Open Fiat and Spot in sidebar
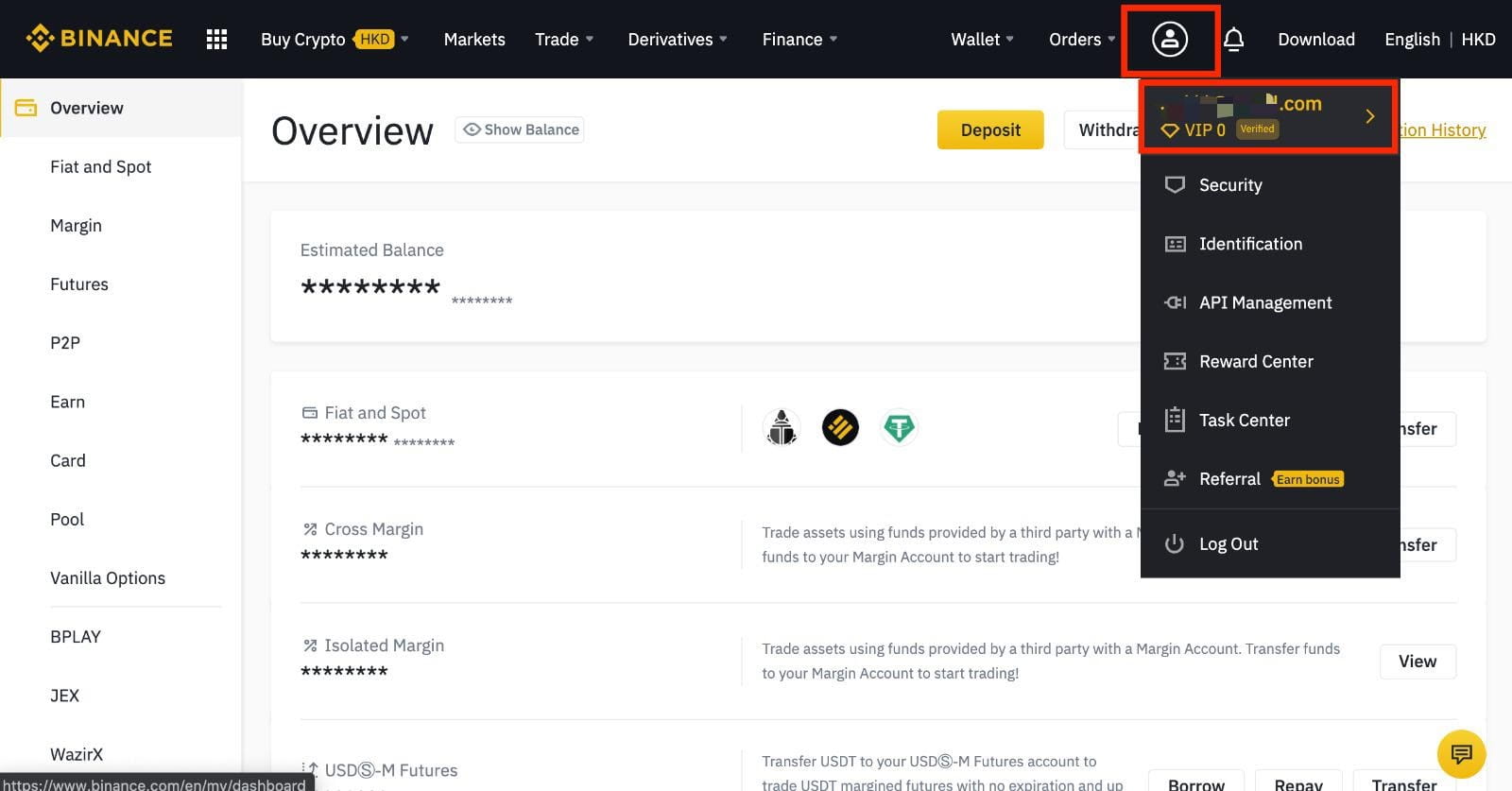This screenshot has width=1512, height=791. pos(101,166)
